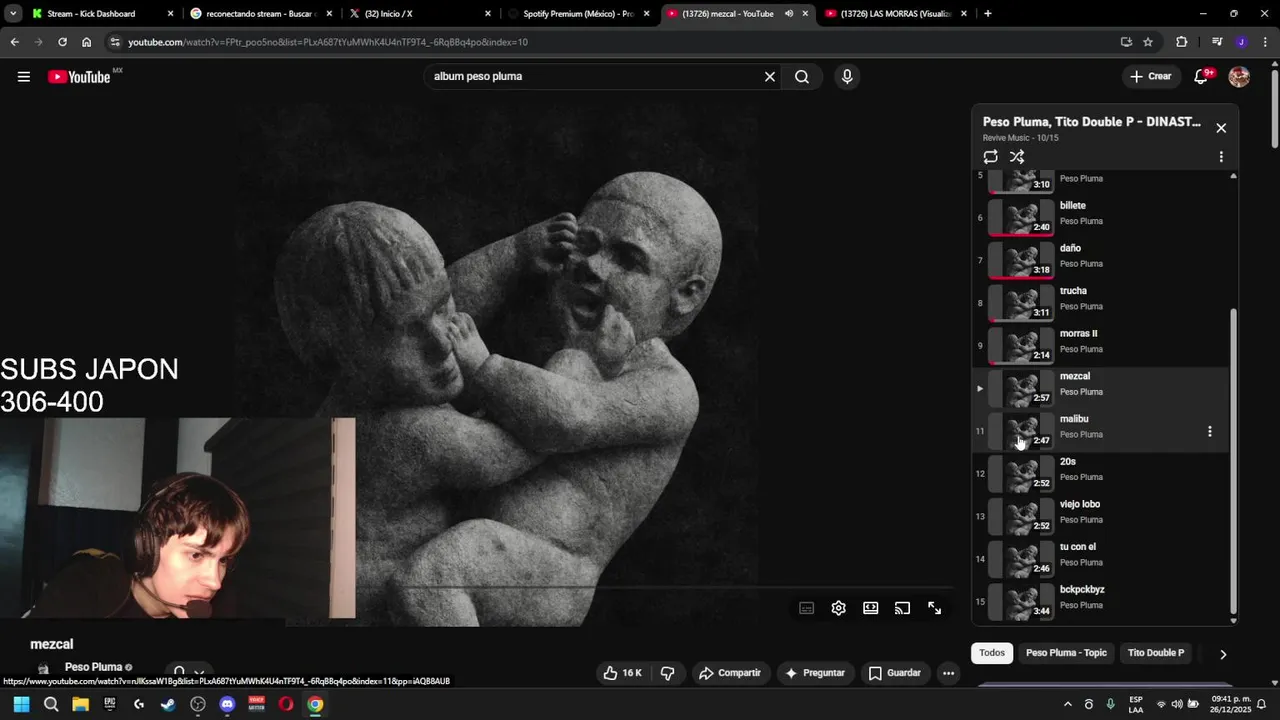Open the browser home page
Image resolution: width=1280 pixels, height=720 pixels.
pos(86,42)
